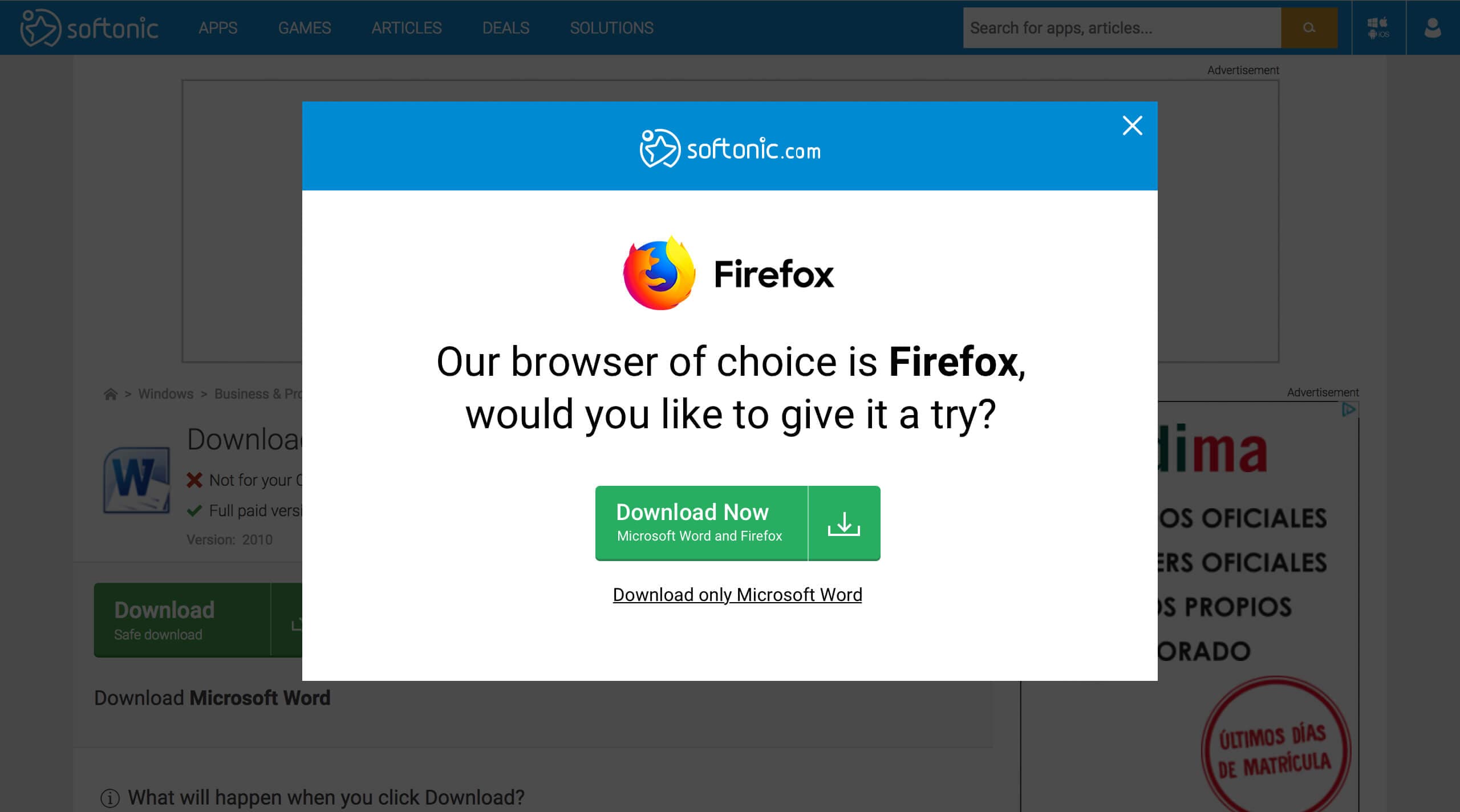
Task: Open the GAMES menu
Action: pyautogui.click(x=305, y=28)
